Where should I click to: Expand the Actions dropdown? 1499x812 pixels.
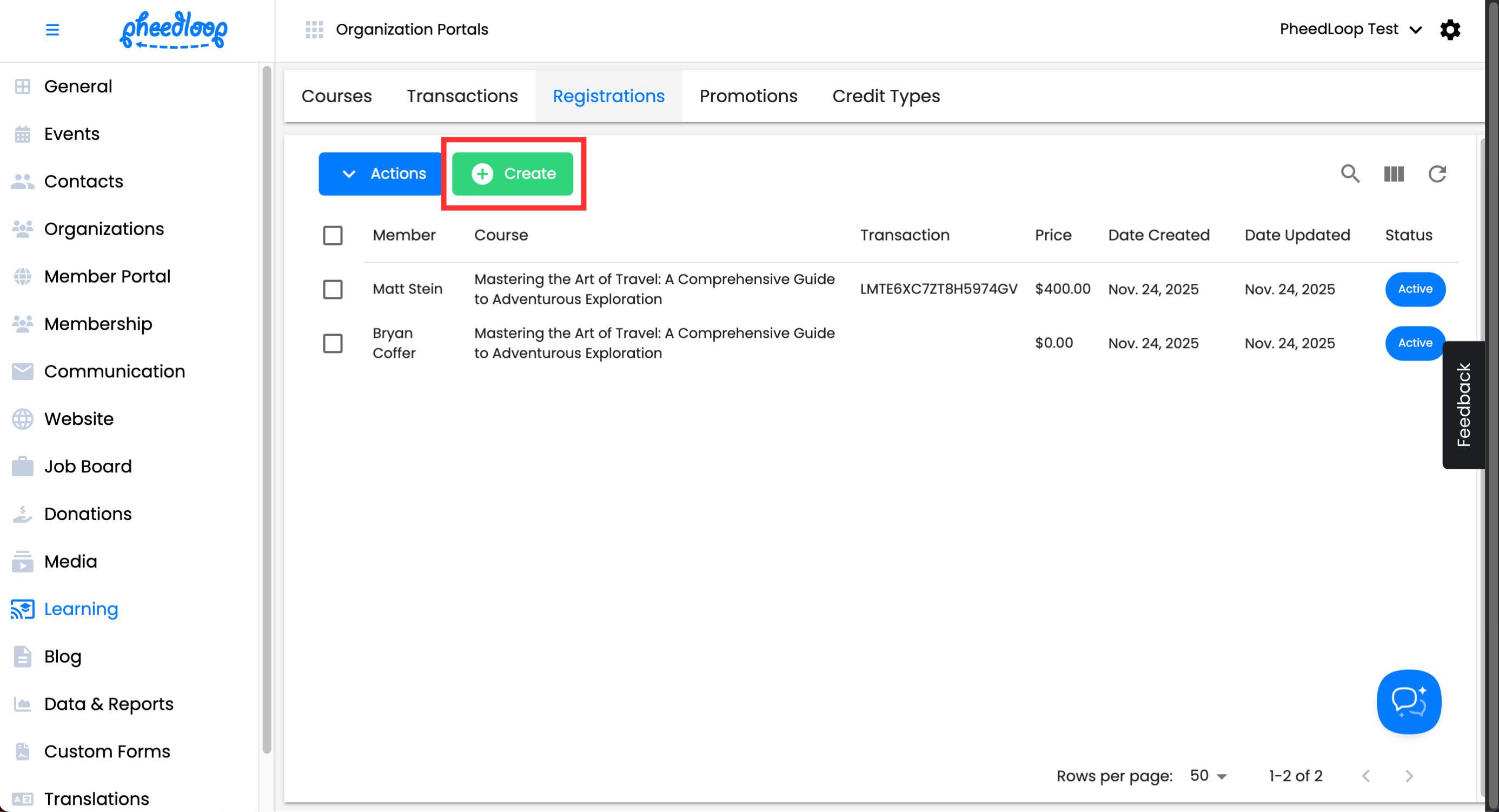[381, 174]
